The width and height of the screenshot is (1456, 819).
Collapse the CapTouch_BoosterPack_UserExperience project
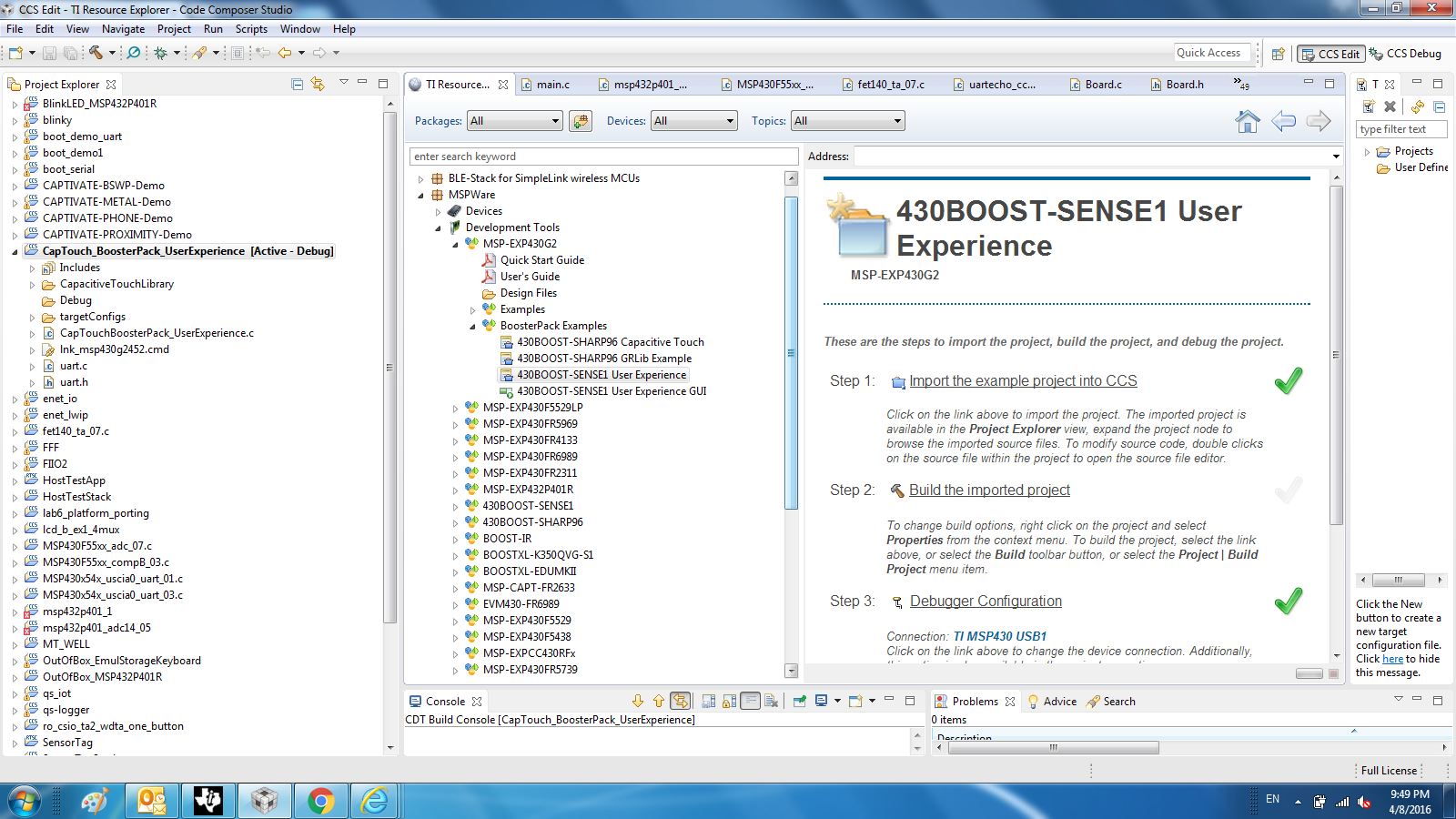tap(15, 251)
